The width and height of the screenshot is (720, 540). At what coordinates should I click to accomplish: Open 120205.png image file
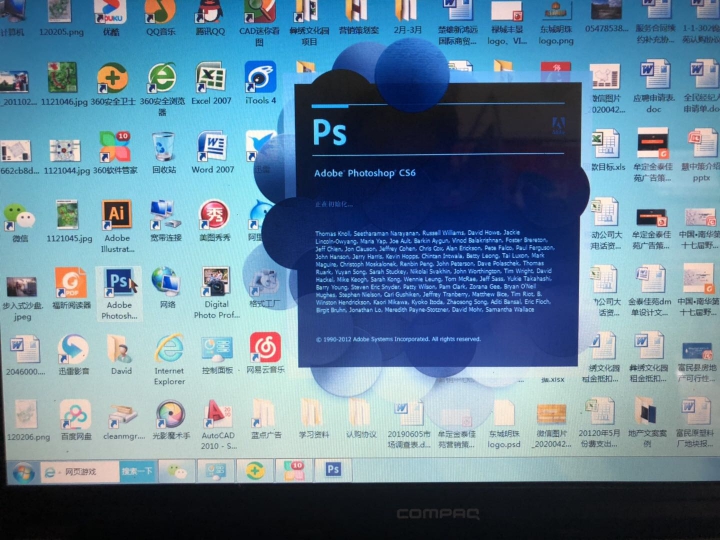point(61,17)
